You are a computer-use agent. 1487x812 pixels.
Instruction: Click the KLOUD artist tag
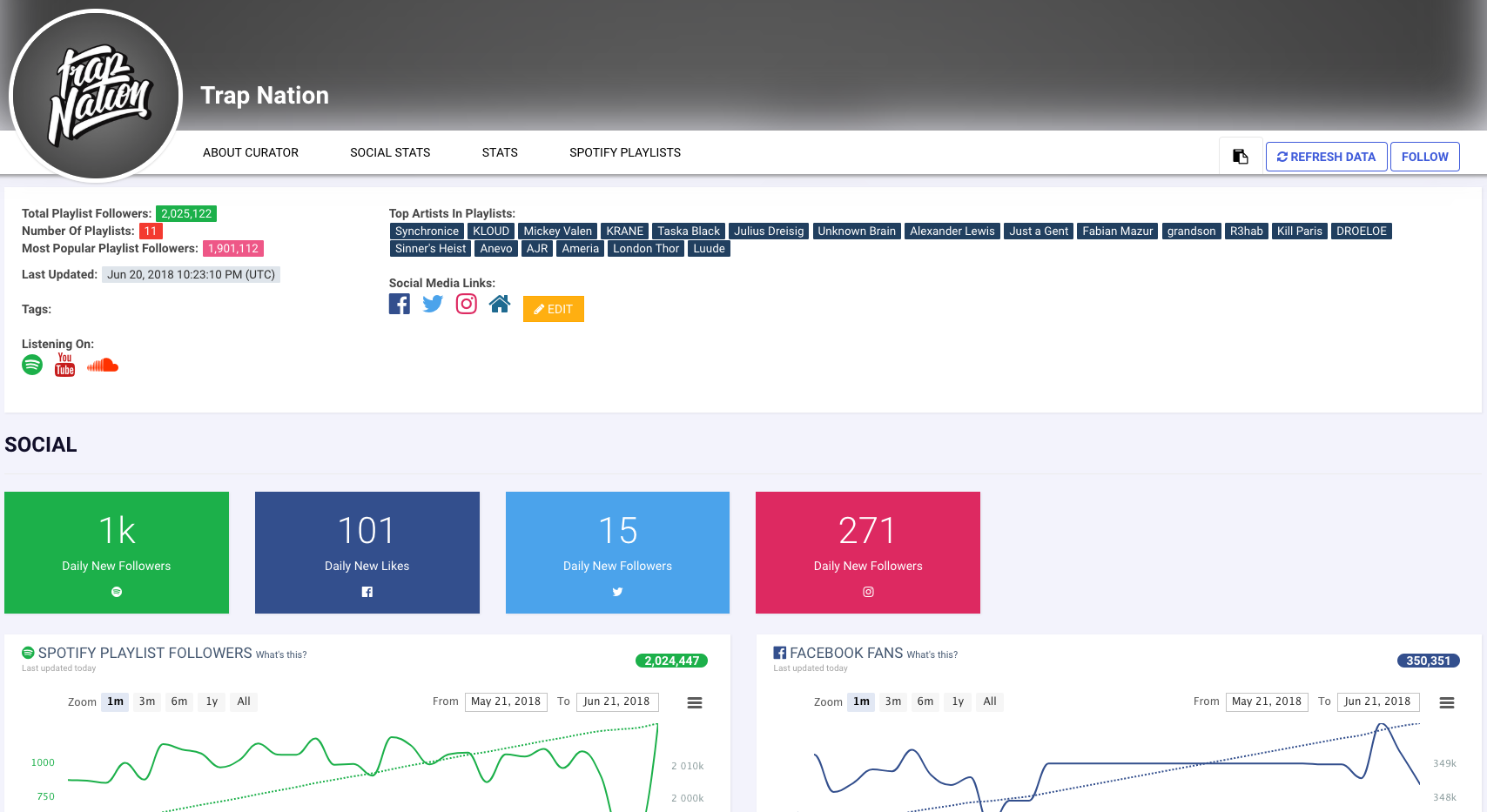point(491,231)
